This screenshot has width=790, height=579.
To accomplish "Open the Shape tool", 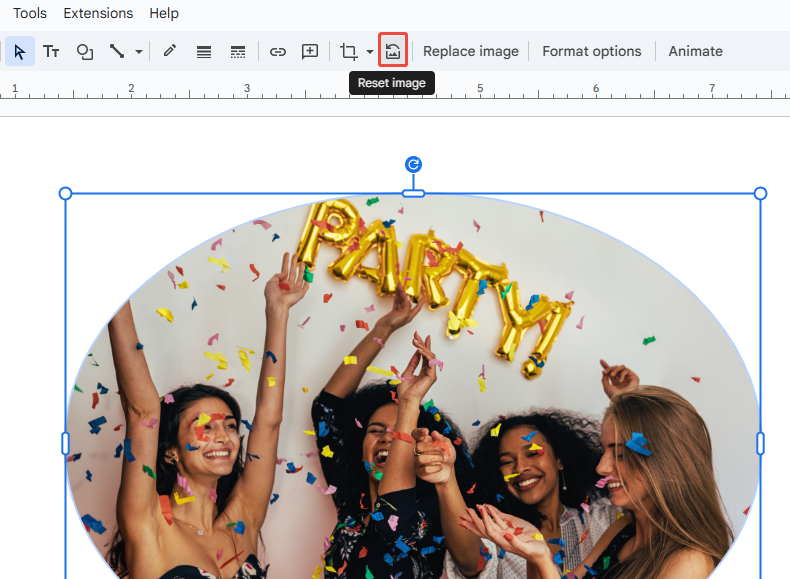I will pos(85,51).
